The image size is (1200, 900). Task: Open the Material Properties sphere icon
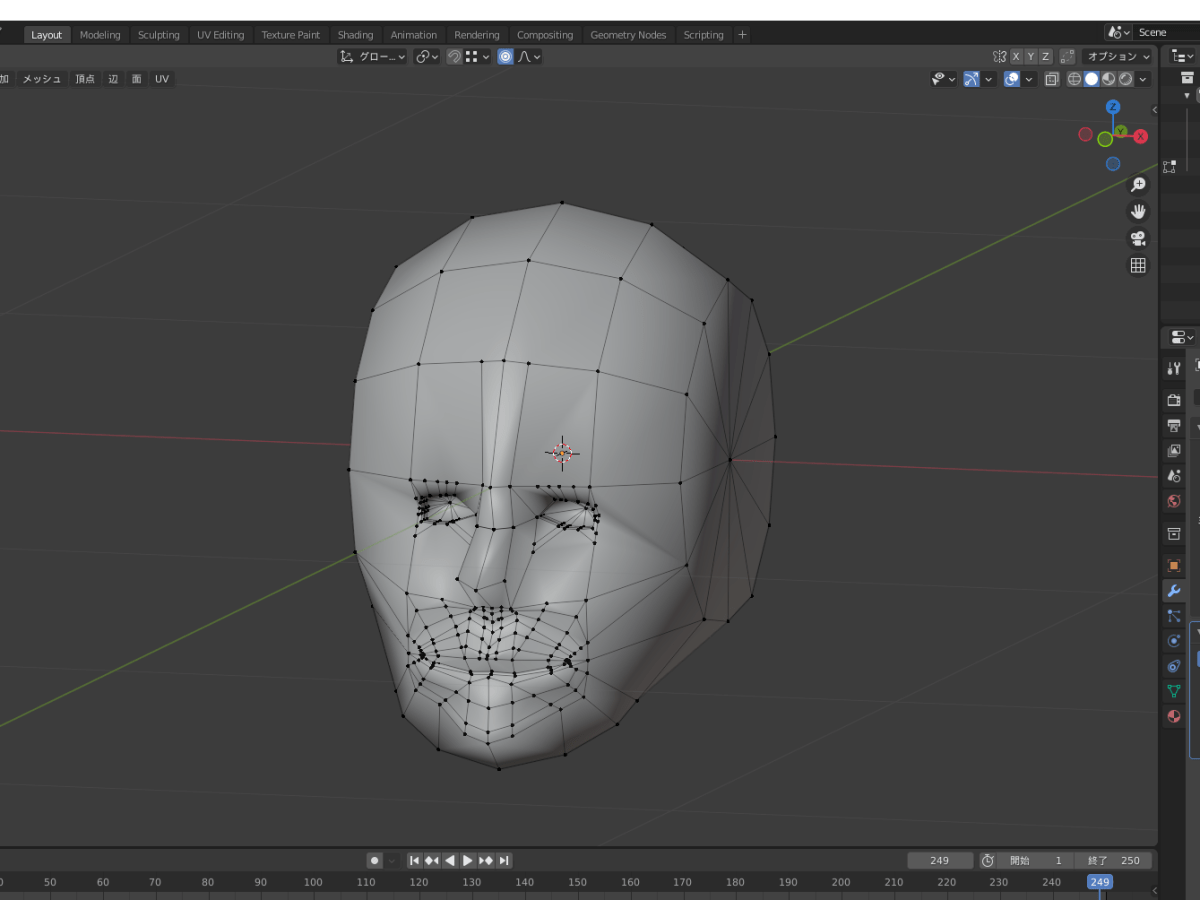pyautogui.click(x=1173, y=716)
